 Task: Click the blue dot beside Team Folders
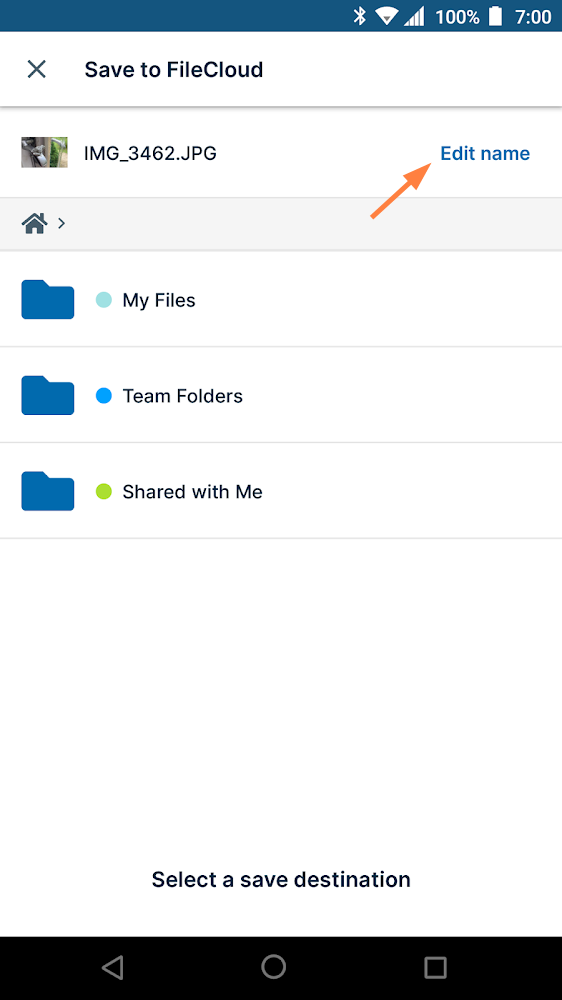103,396
